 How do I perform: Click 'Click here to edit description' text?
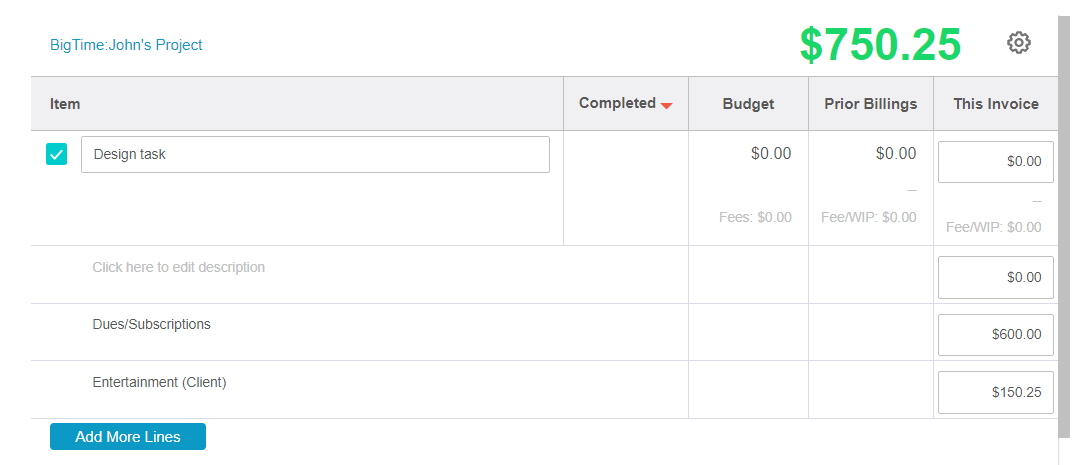pyautogui.click(x=179, y=268)
